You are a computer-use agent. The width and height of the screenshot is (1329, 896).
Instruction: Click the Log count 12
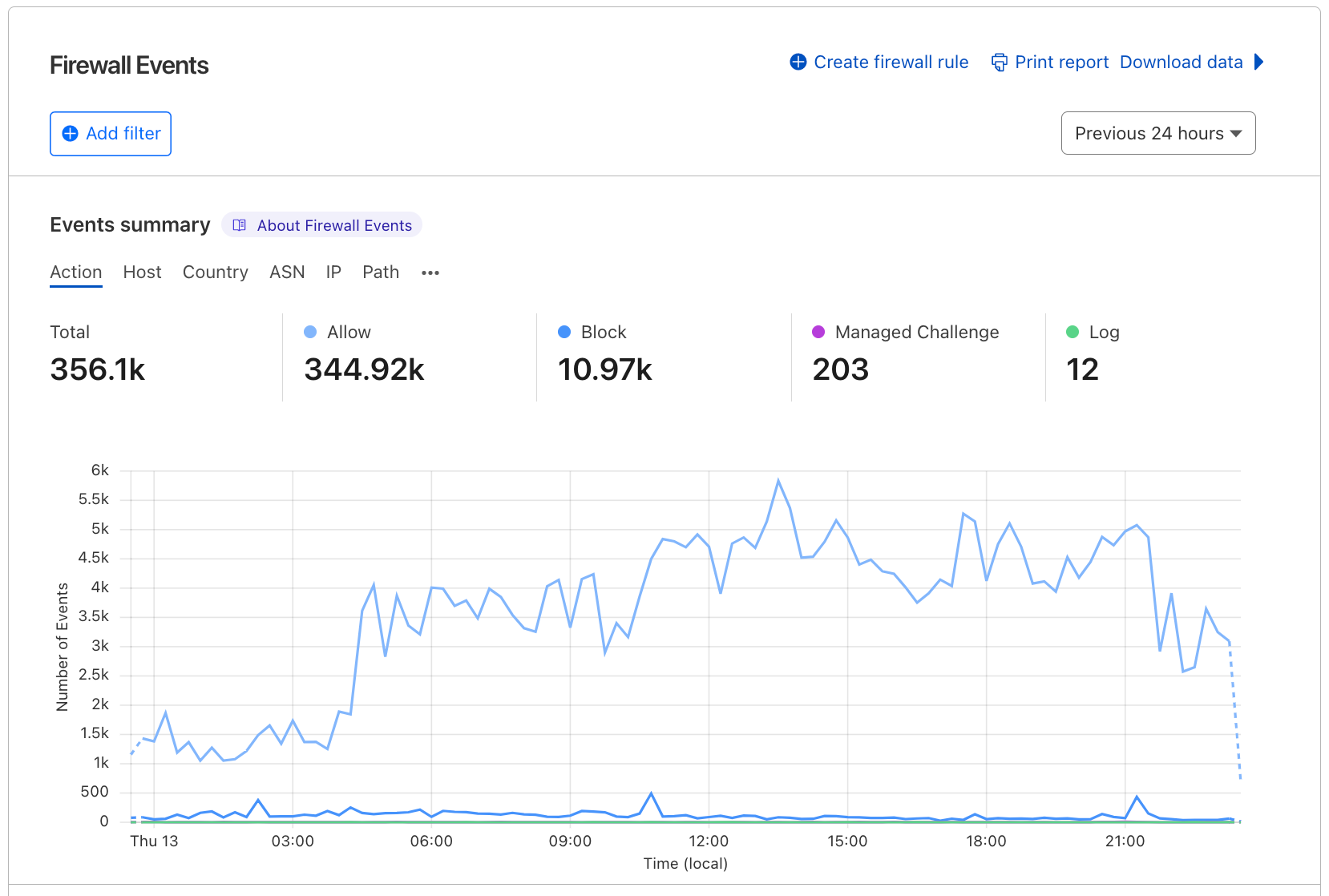pyautogui.click(x=1082, y=369)
